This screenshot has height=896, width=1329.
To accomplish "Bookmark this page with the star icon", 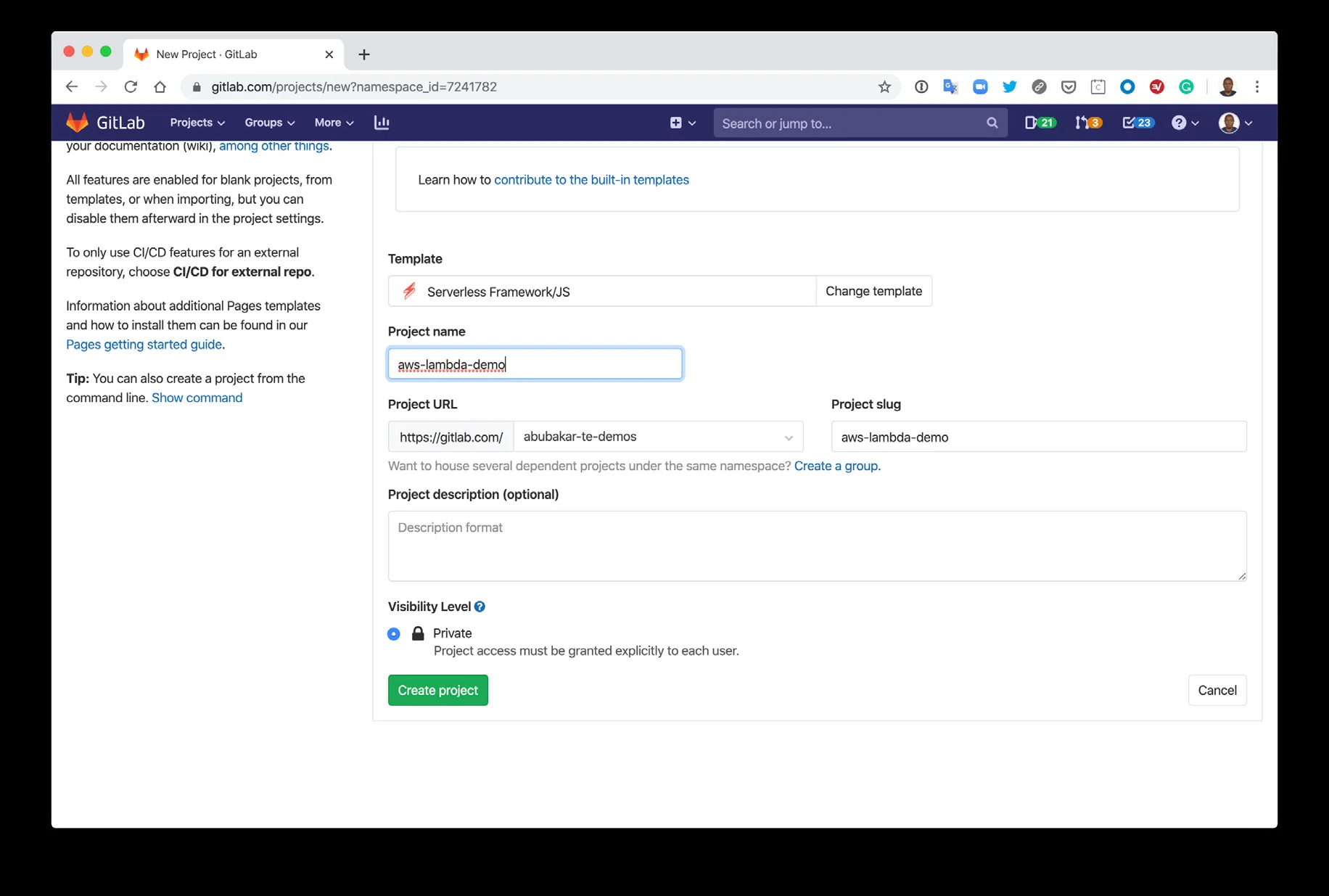I will tap(884, 87).
